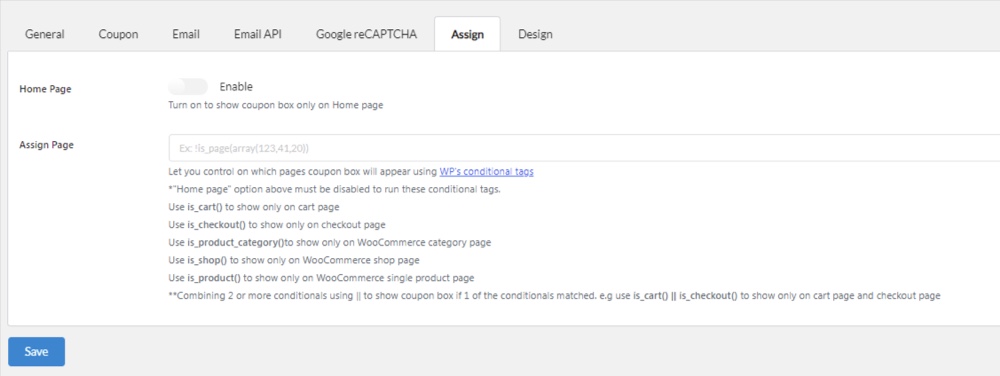The image size is (1000, 376).
Task: Click the 'Turn on to show coupon box' description
Action: click(x=276, y=105)
